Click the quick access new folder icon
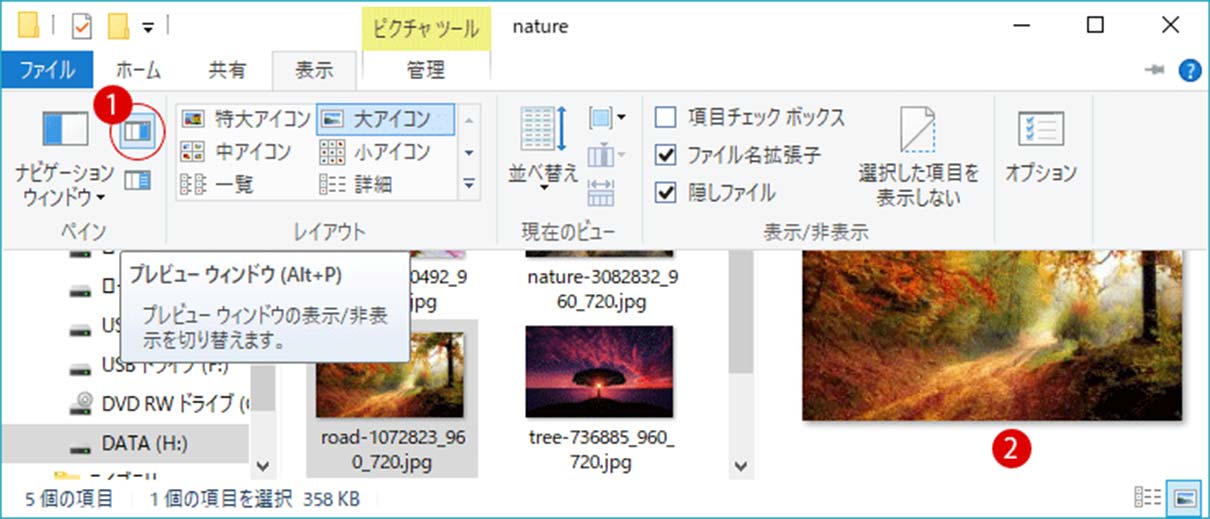This screenshot has width=1210, height=519. (x=119, y=25)
